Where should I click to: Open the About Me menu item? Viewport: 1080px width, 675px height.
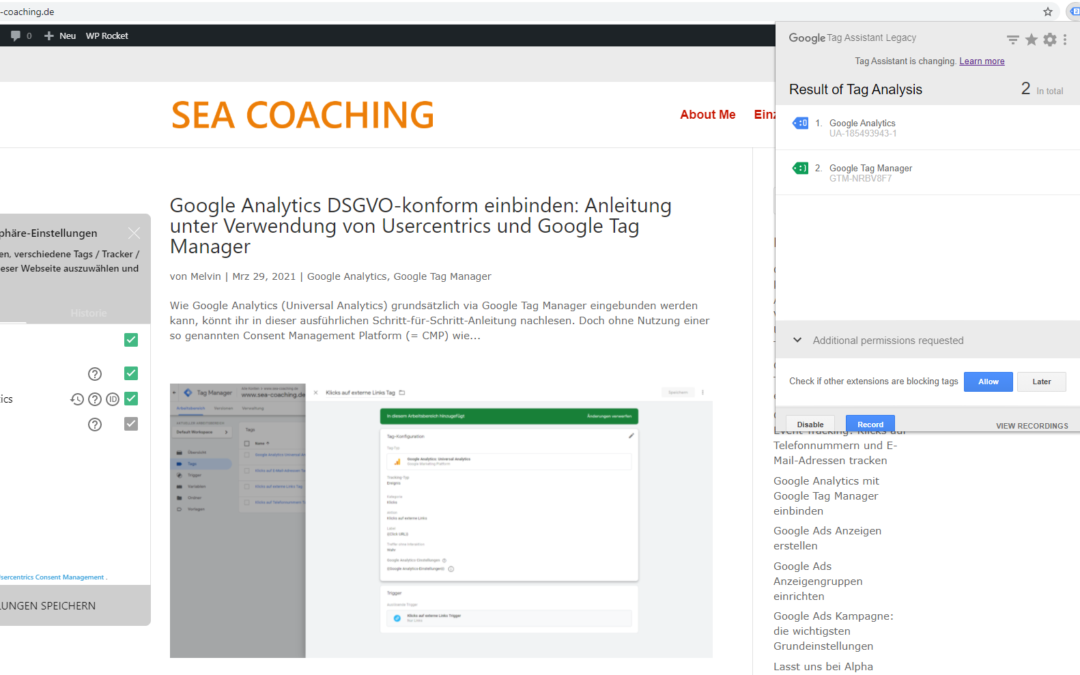[x=707, y=115]
